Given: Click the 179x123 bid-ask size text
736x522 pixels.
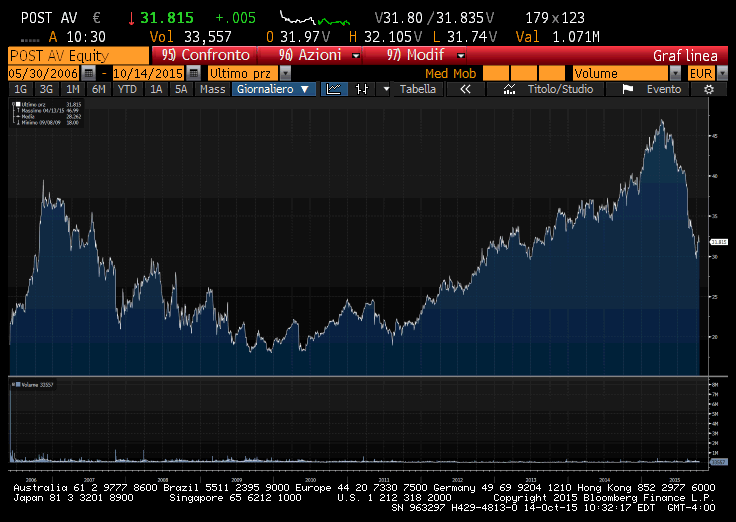Looking at the screenshot, I should (x=555, y=18).
